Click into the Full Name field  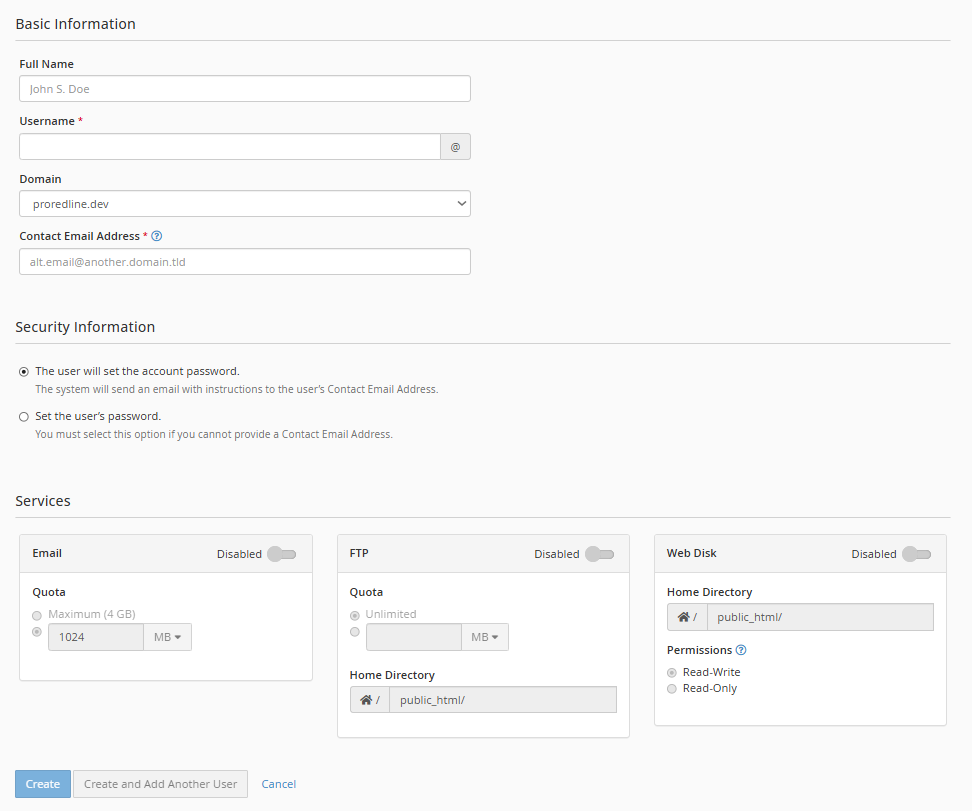click(244, 89)
